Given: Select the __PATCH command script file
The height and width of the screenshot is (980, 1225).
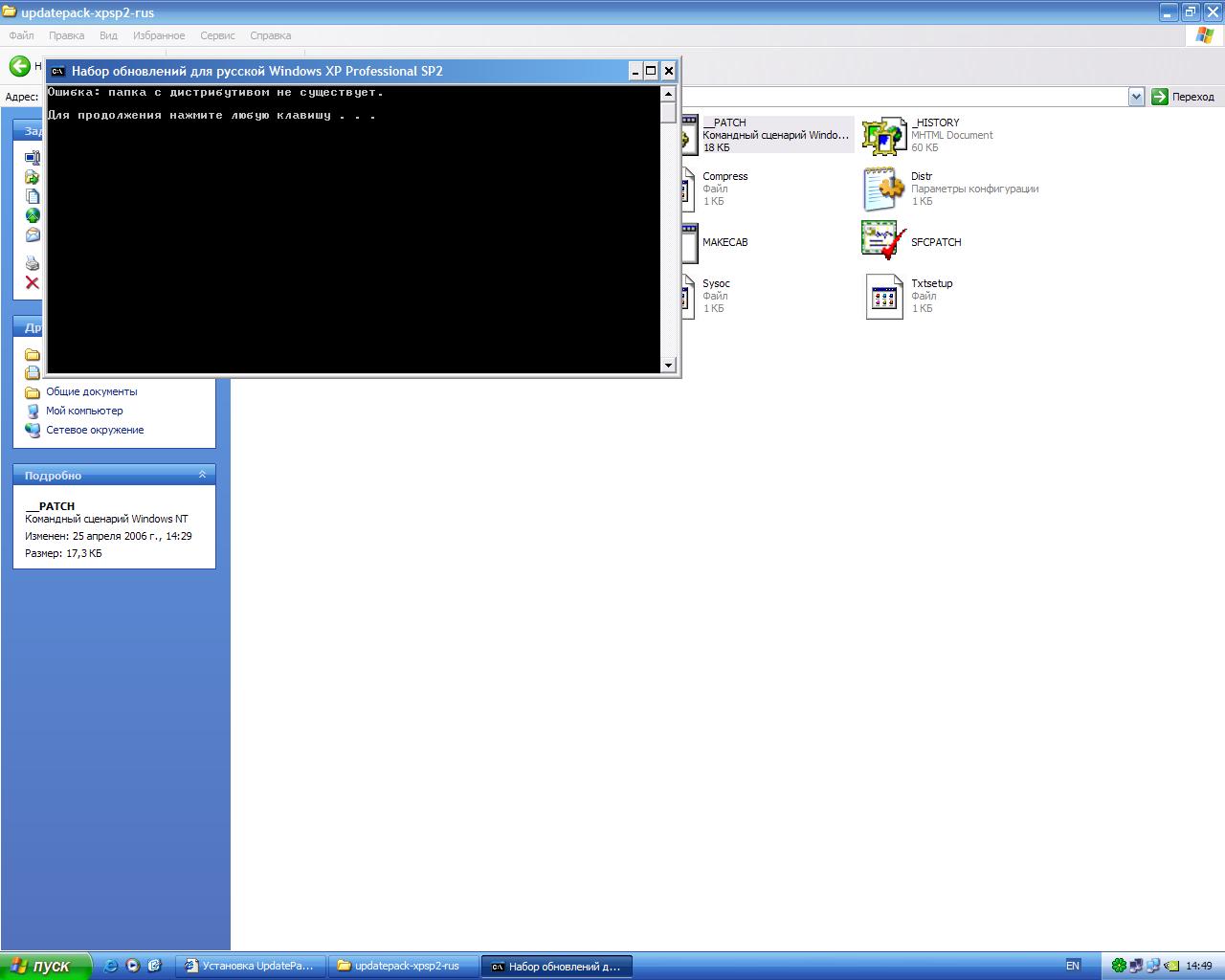Looking at the screenshot, I should tap(766, 135).
